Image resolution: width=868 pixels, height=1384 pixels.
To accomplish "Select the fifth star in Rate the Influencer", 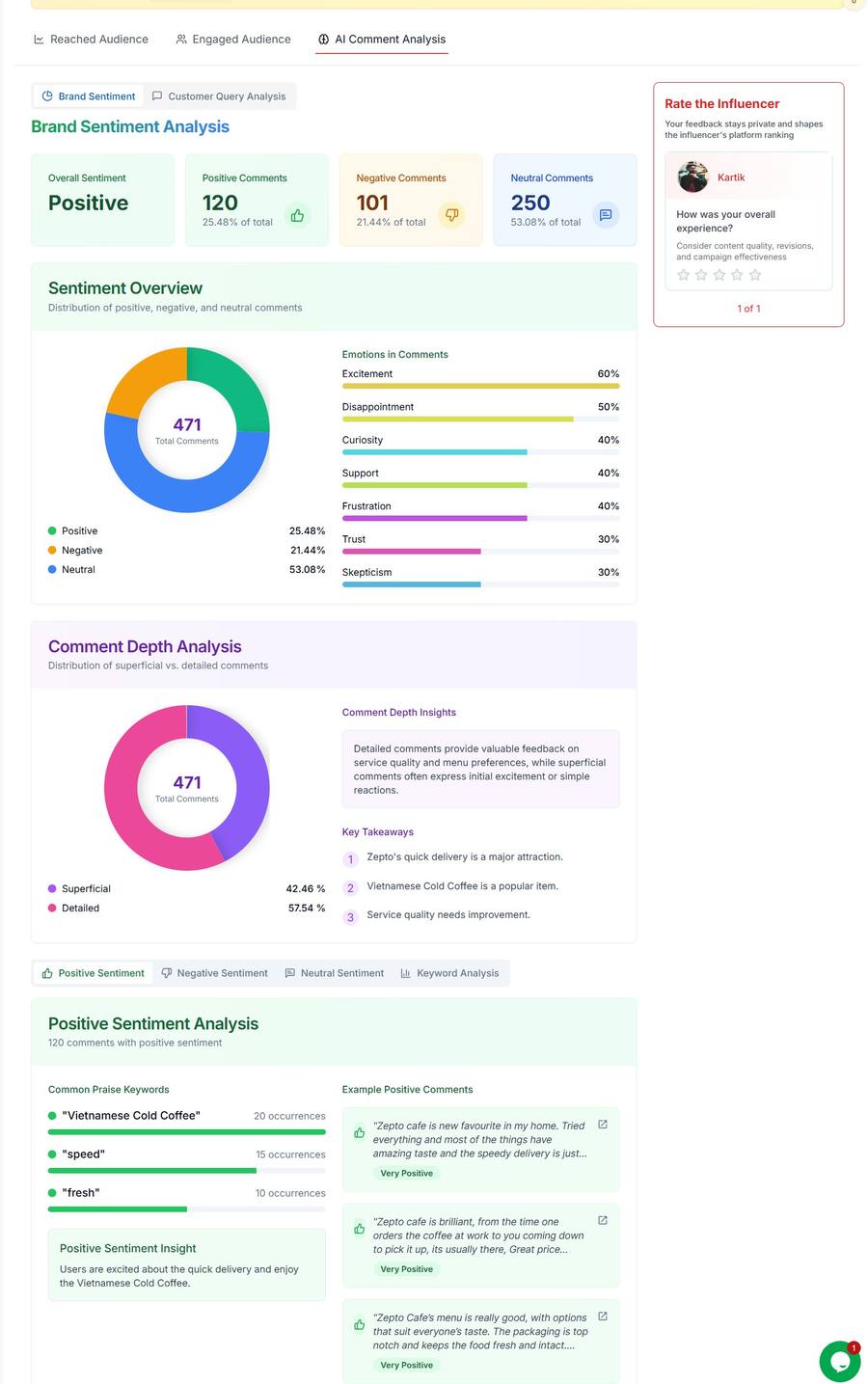I will (x=755, y=275).
